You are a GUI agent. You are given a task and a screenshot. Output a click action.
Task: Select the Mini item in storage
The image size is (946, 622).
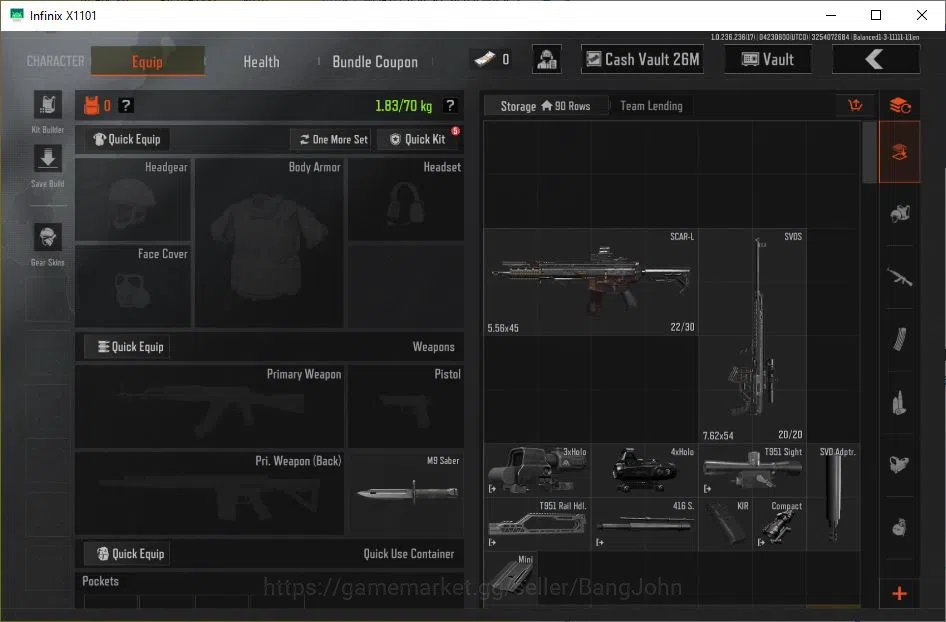click(x=510, y=578)
